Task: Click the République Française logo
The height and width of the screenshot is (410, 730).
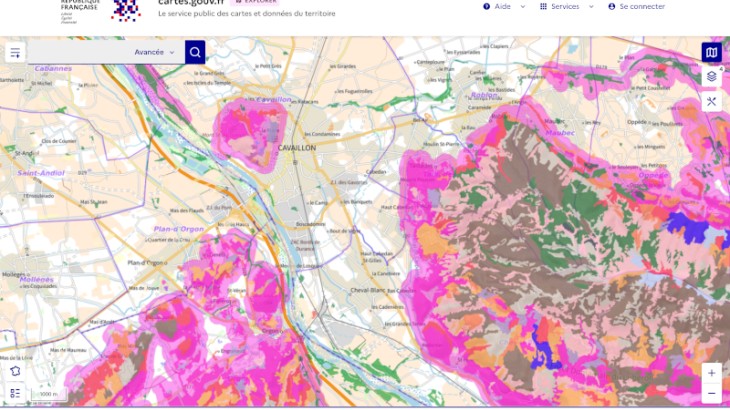Action: [86, 8]
